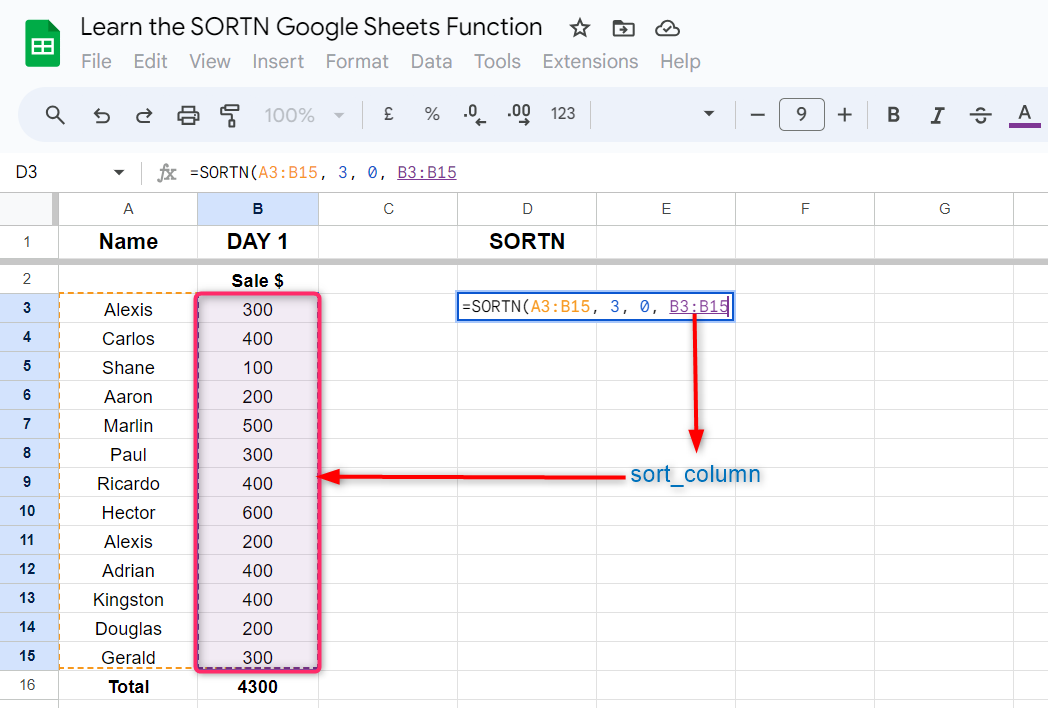Image resolution: width=1048 pixels, height=708 pixels.
Task: Toggle italic formatting
Action: 937,115
